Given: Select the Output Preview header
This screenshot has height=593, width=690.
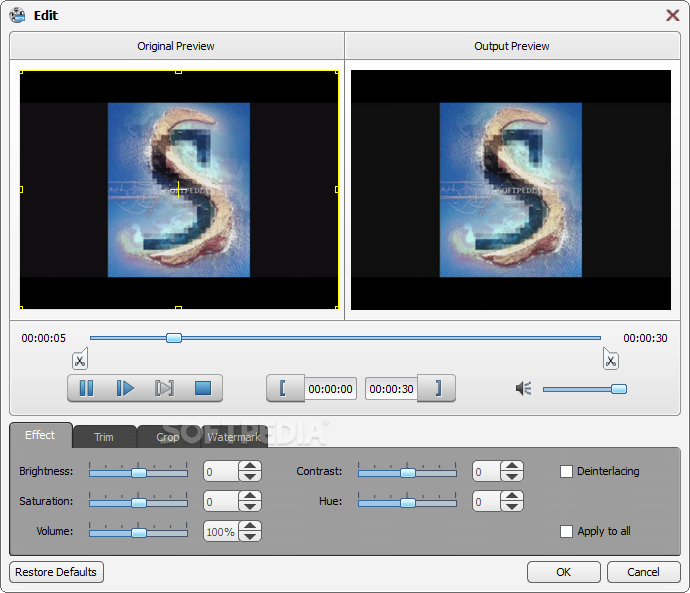Looking at the screenshot, I should [512, 46].
